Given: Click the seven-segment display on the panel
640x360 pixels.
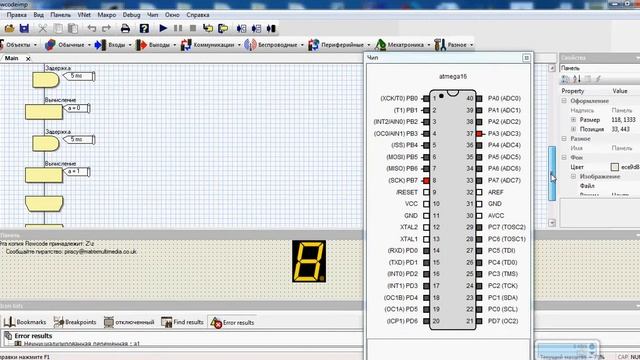Looking at the screenshot, I should [x=309, y=261].
